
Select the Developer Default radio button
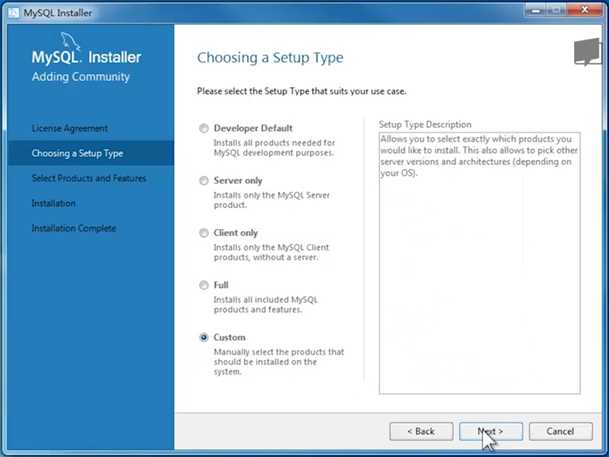click(x=204, y=128)
